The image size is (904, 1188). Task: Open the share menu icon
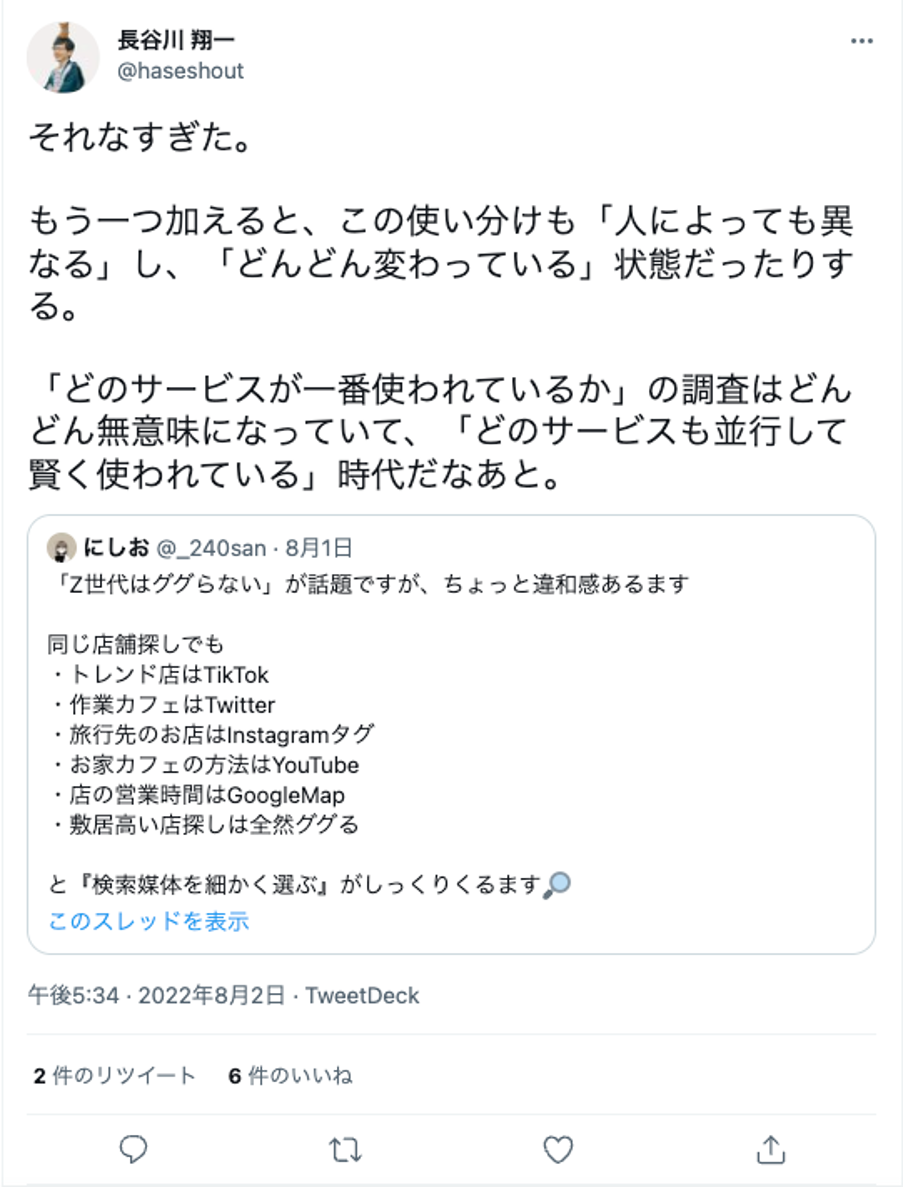point(769,1149)
